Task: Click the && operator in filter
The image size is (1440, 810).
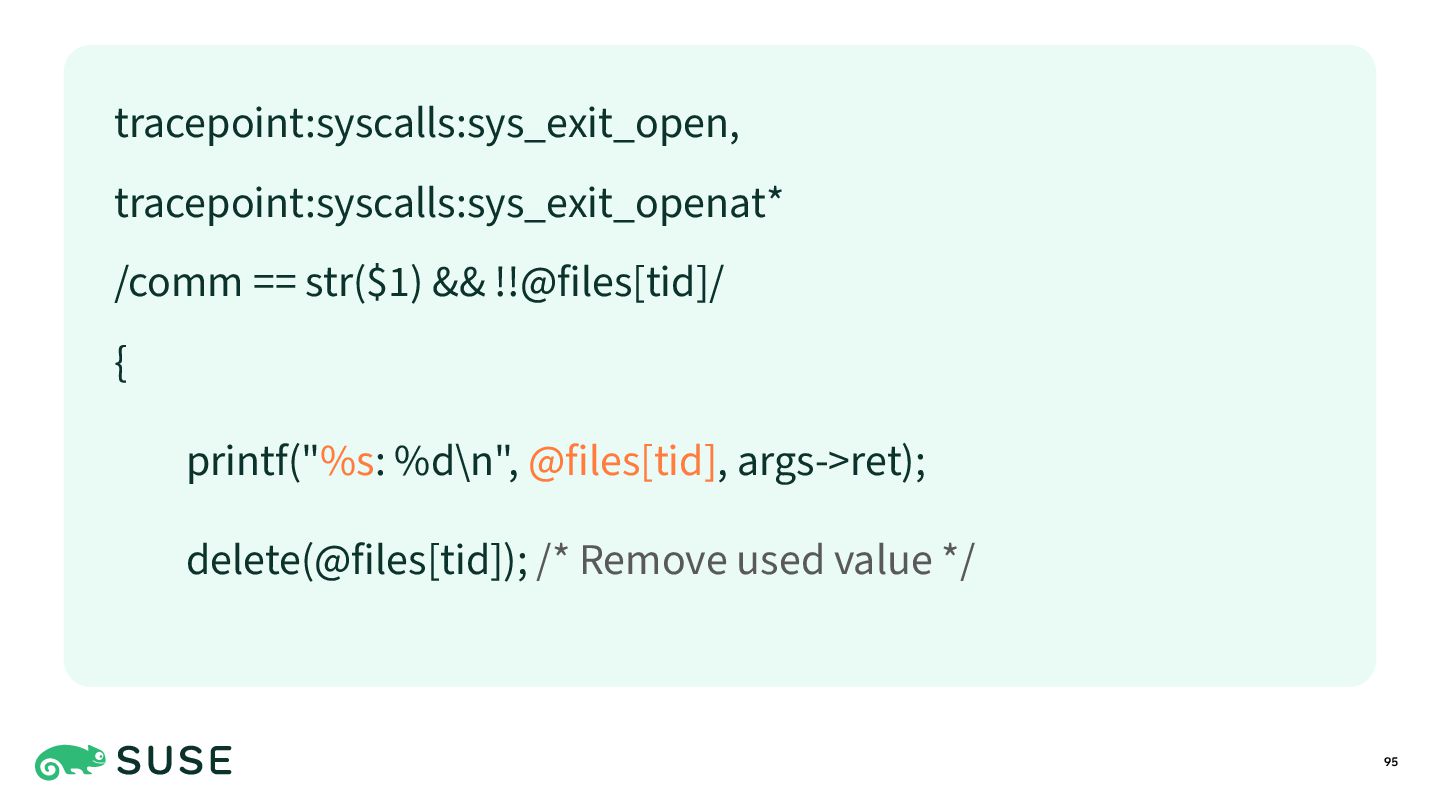Action: click(x=458, y=283)
